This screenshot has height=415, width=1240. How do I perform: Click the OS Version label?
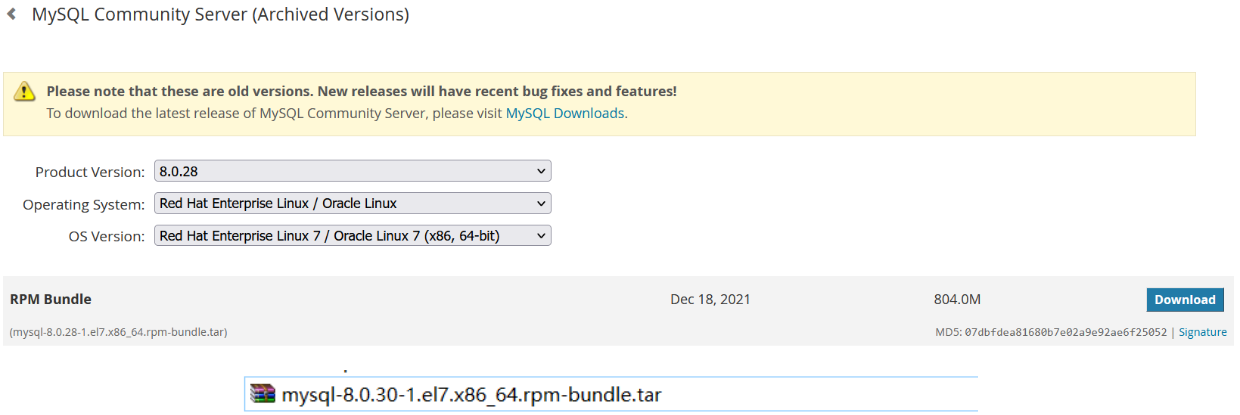pos(105,236)
